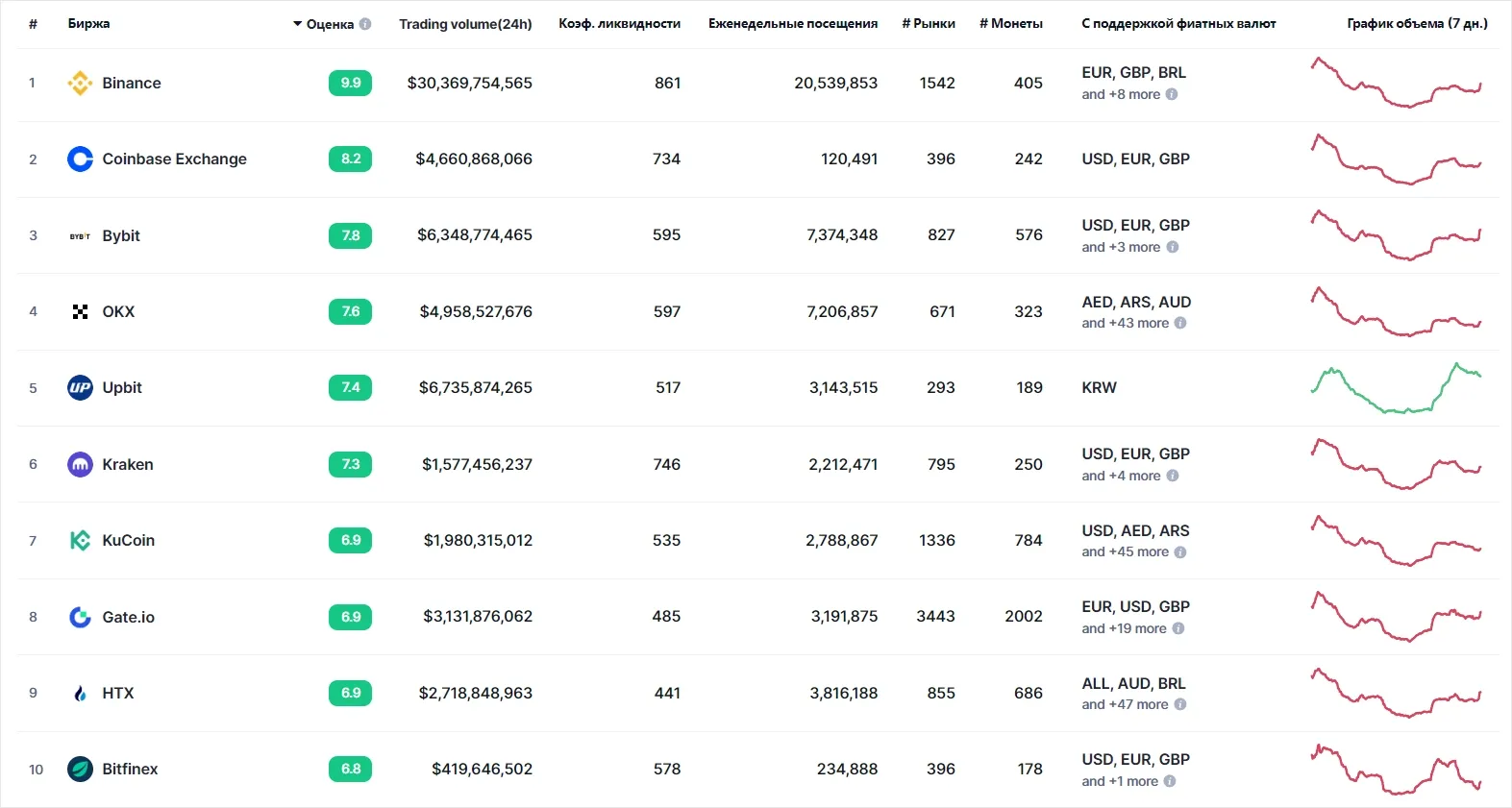Click the KuCoin logo icon

click(80, 541)
